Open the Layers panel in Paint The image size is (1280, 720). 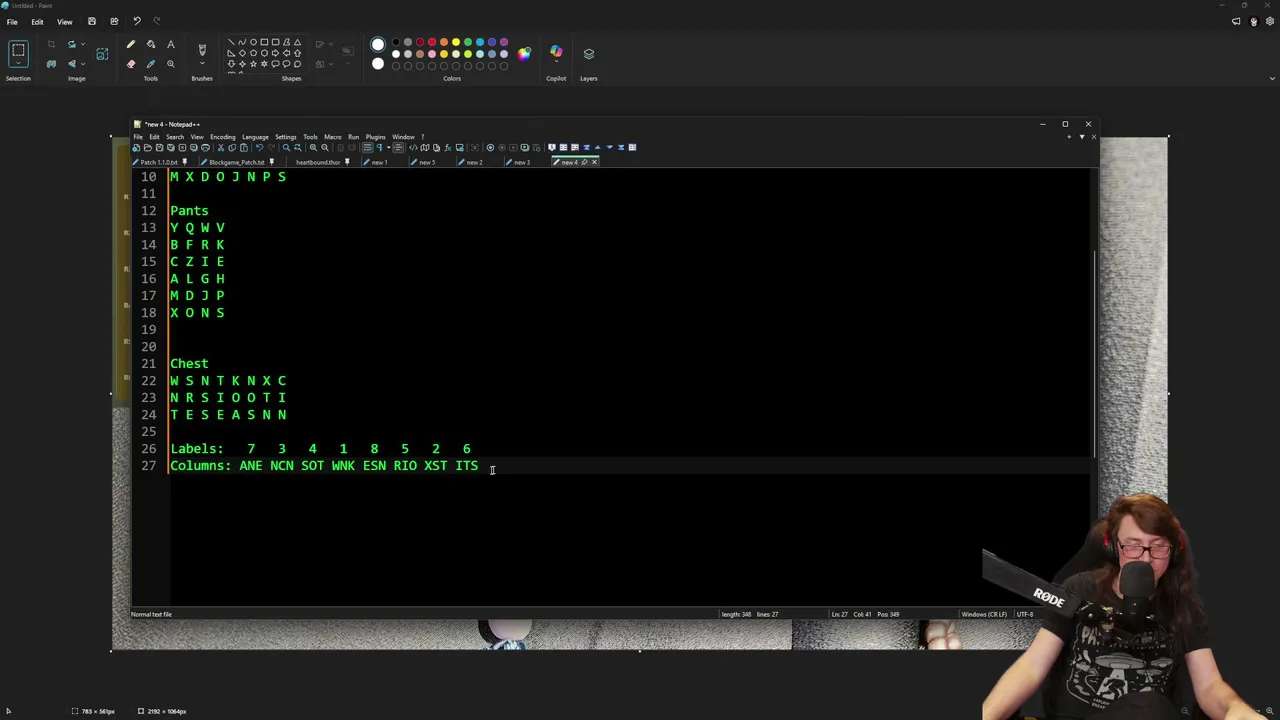(588, 53)
